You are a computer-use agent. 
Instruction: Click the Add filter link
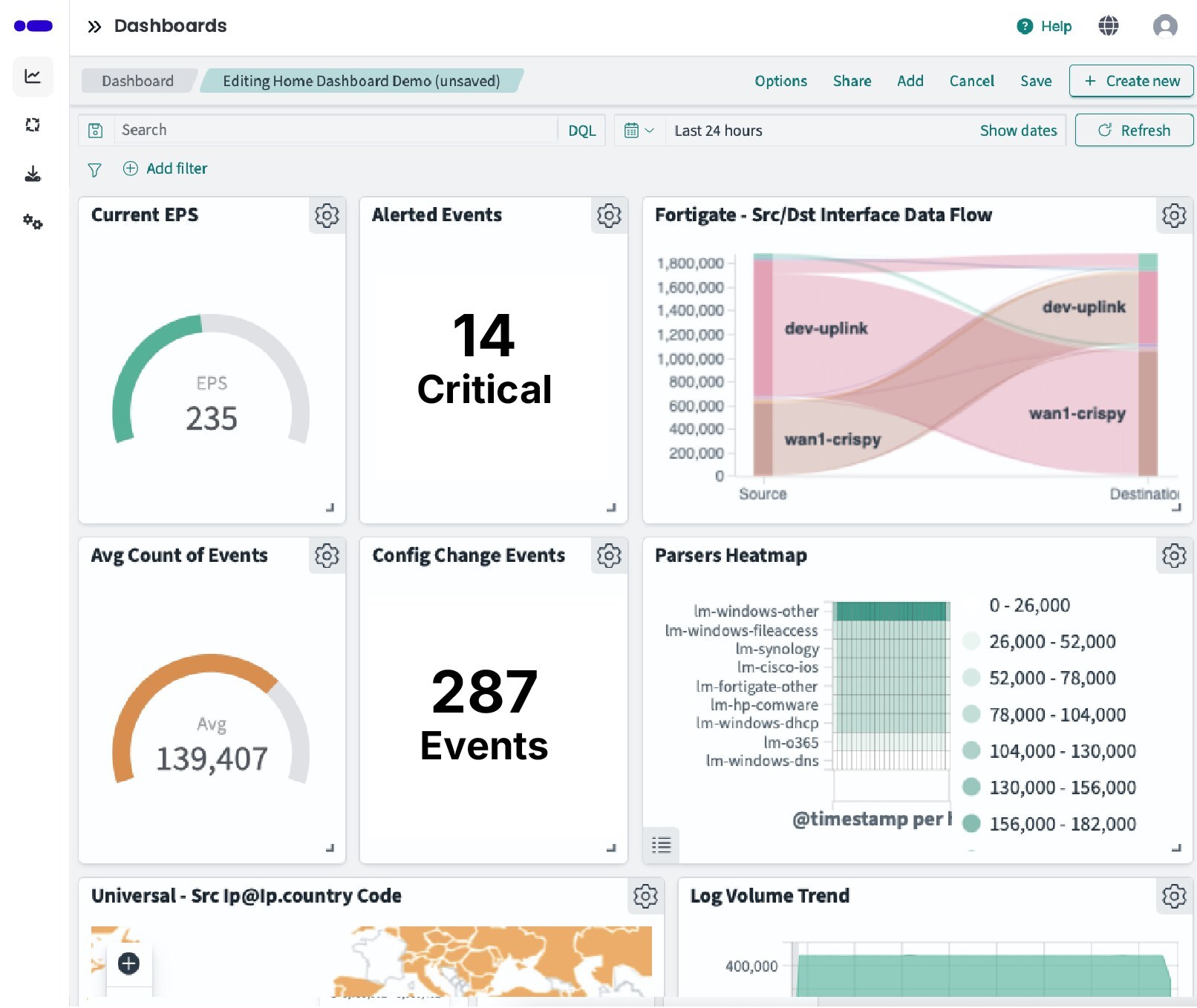166,168
